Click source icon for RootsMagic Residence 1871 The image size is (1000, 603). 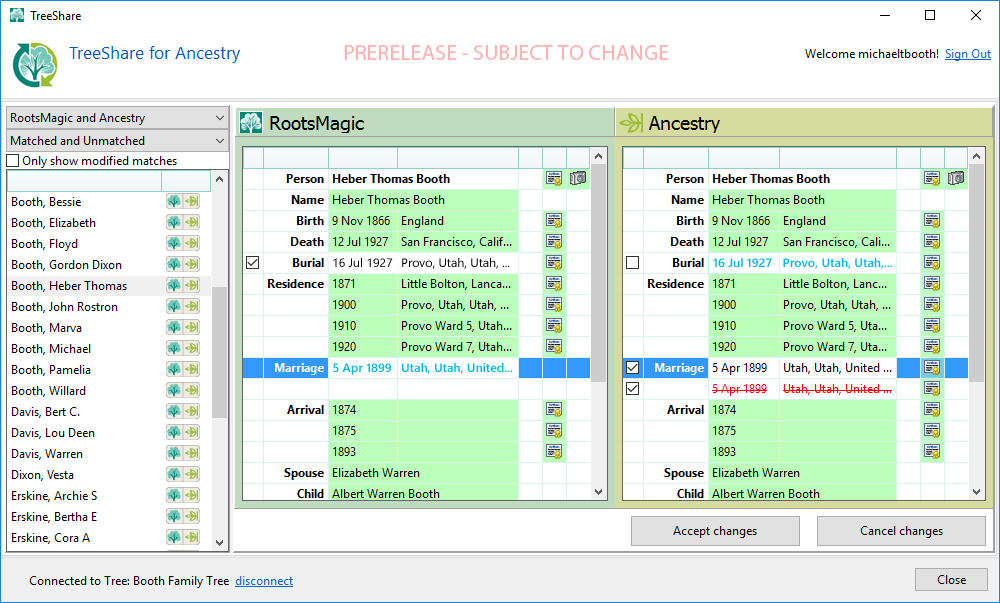click(554, 284)
